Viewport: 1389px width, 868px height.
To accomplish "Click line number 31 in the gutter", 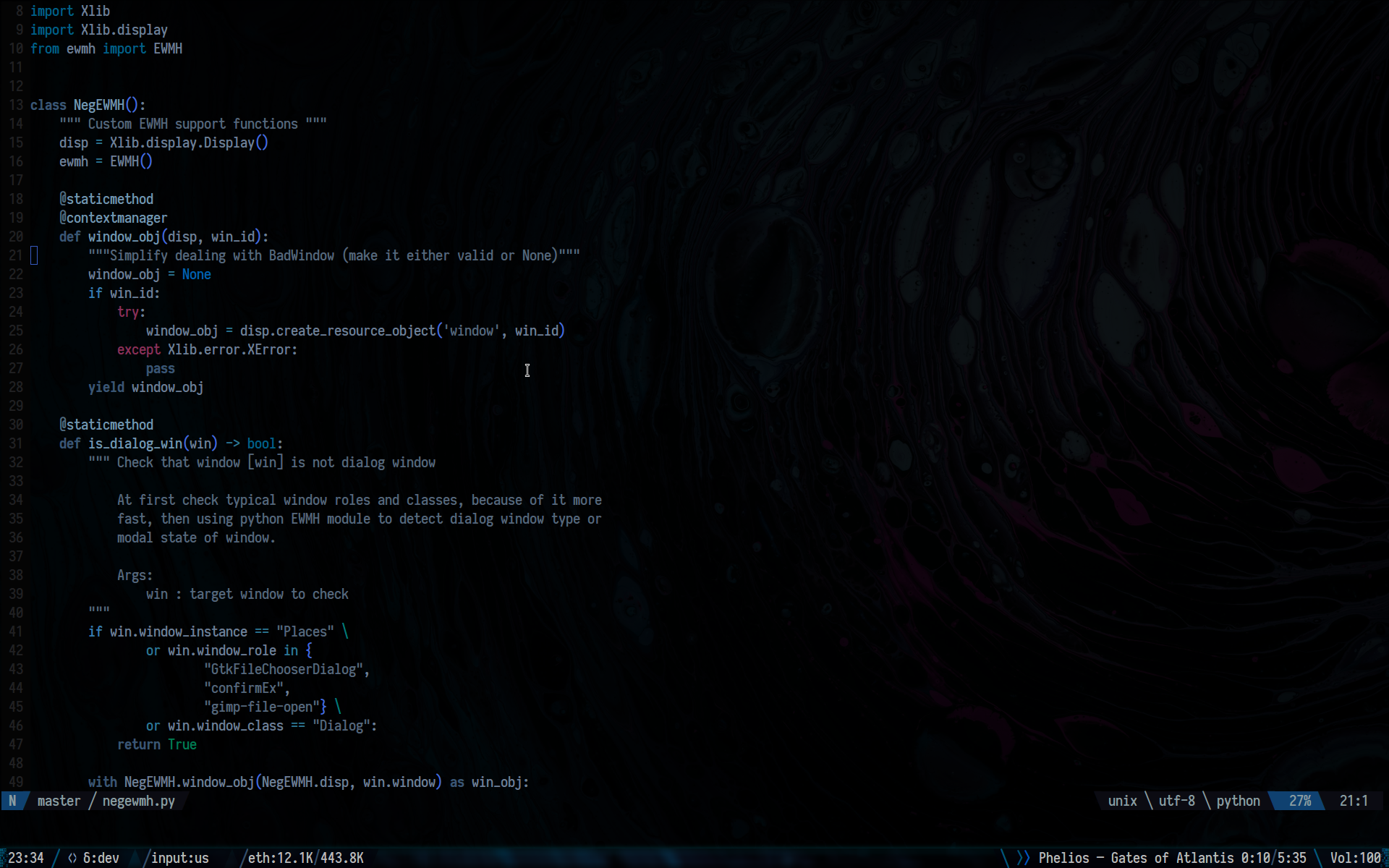I will click(x=16, y=443).
